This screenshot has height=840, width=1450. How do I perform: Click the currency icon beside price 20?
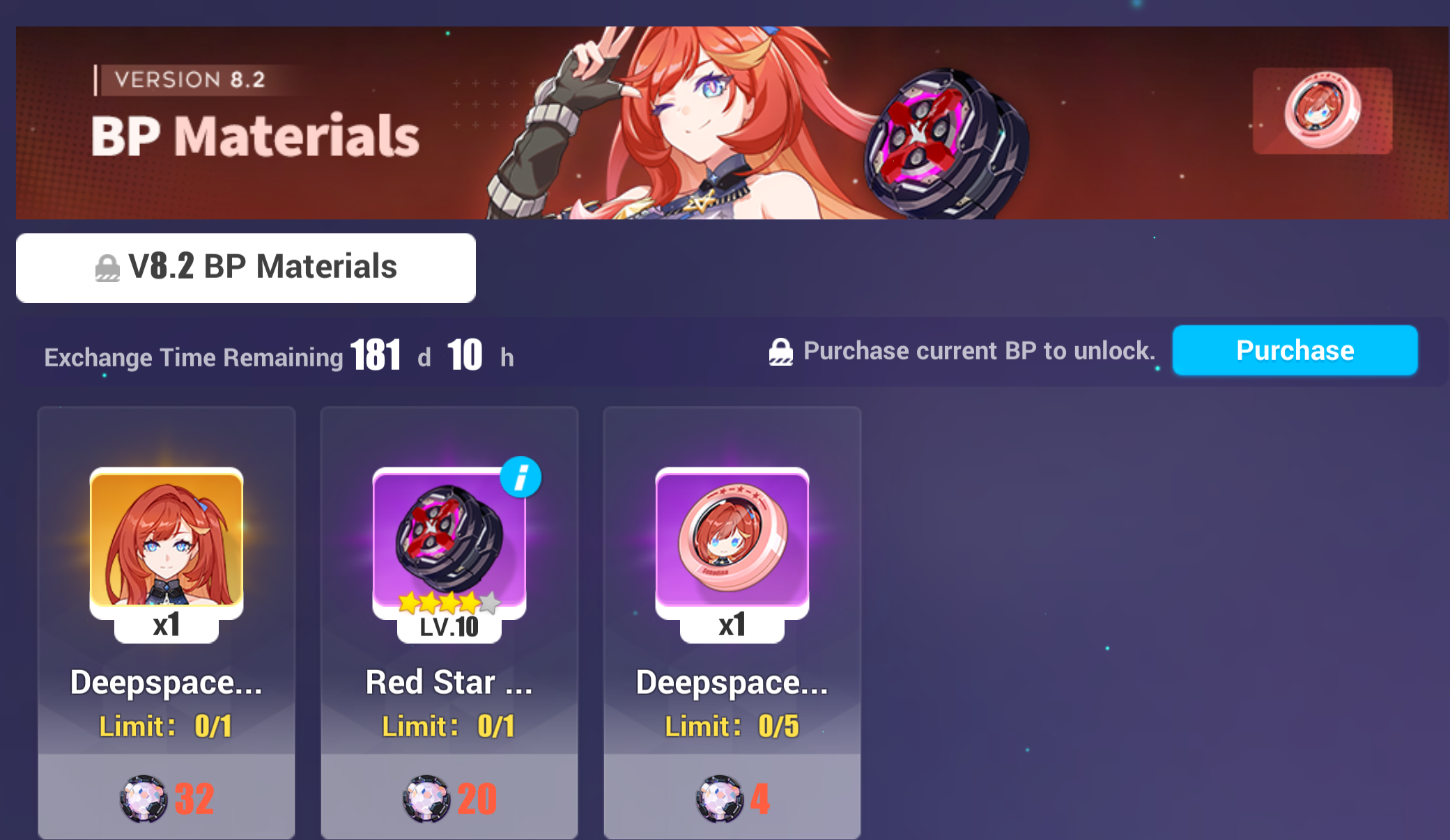[426, 799]
